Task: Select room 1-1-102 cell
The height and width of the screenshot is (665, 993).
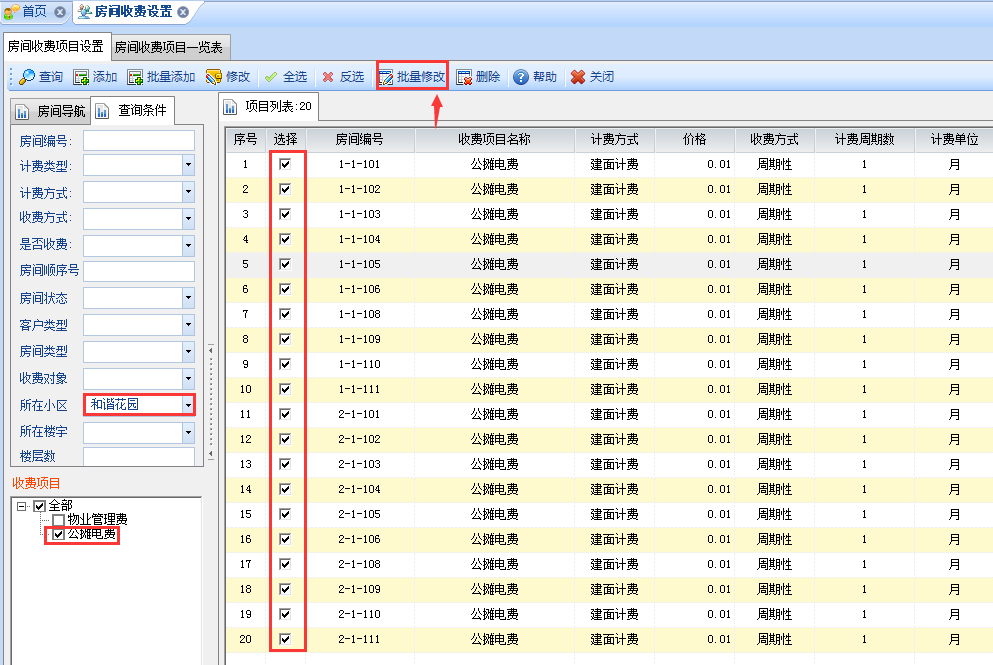Action: pyautogui.click(x=359, y=189)
